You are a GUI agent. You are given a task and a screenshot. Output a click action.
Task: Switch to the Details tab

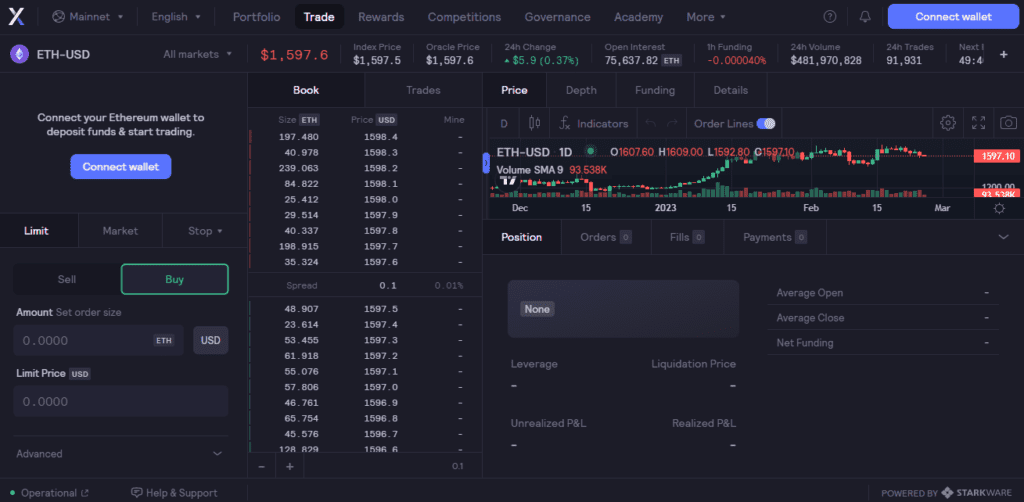[x=731, y=90]
